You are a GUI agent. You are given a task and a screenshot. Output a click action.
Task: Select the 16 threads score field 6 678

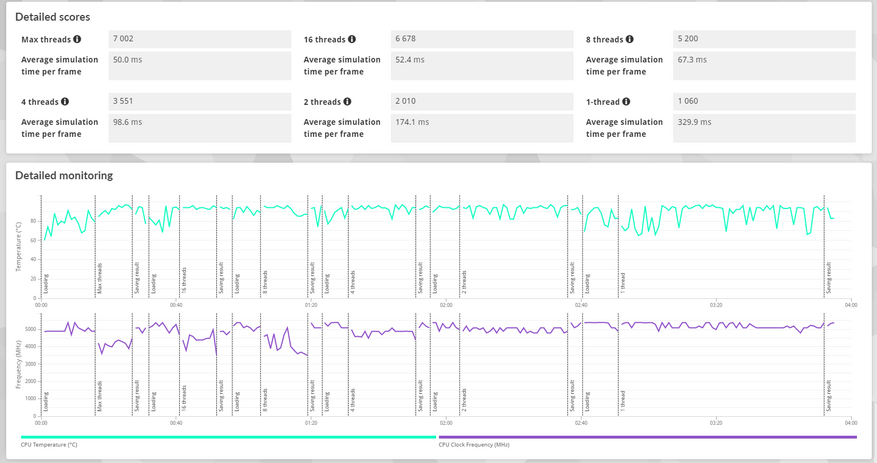482,39
